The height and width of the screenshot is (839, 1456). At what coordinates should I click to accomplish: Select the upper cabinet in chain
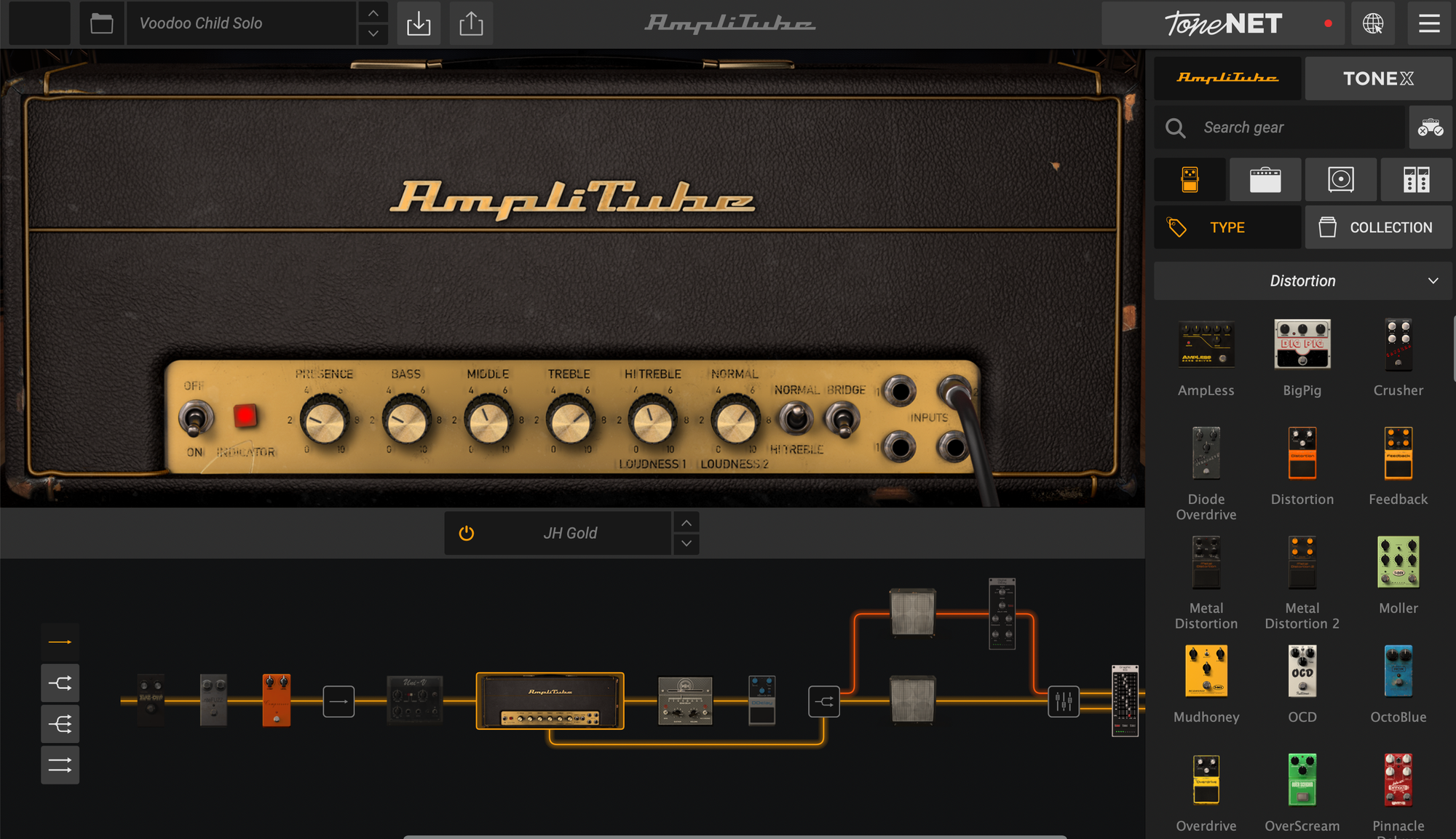[x=913, y=612]
